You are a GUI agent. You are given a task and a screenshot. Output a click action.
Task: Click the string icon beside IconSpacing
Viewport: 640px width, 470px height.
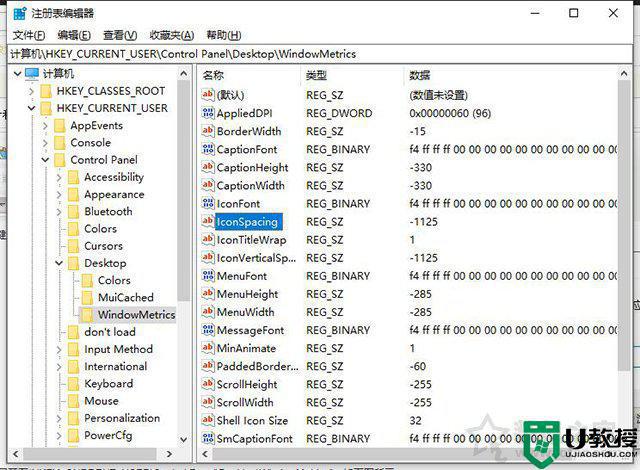coord(208,222)
